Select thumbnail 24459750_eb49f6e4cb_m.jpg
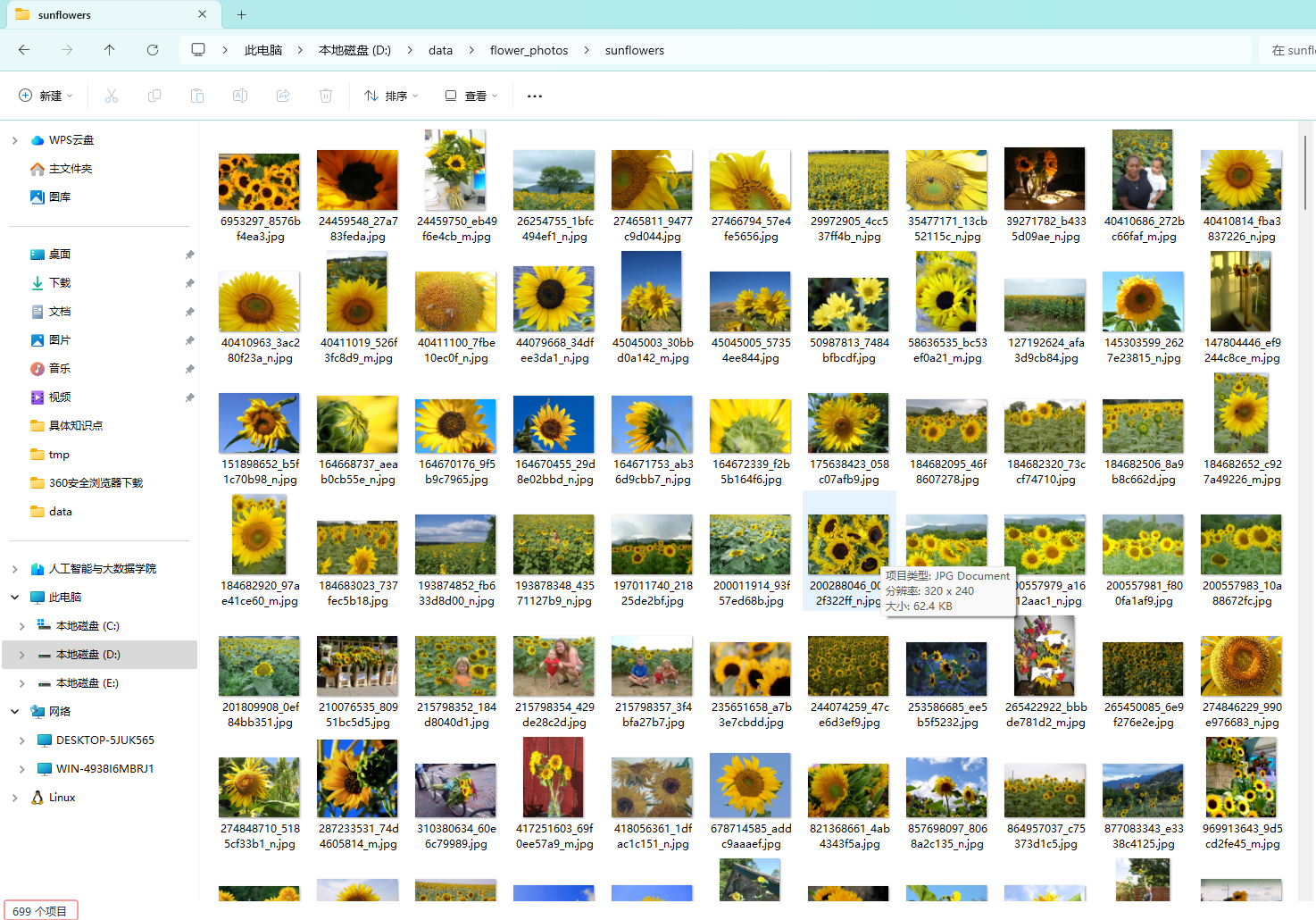1316x920 pixels. 455,170
